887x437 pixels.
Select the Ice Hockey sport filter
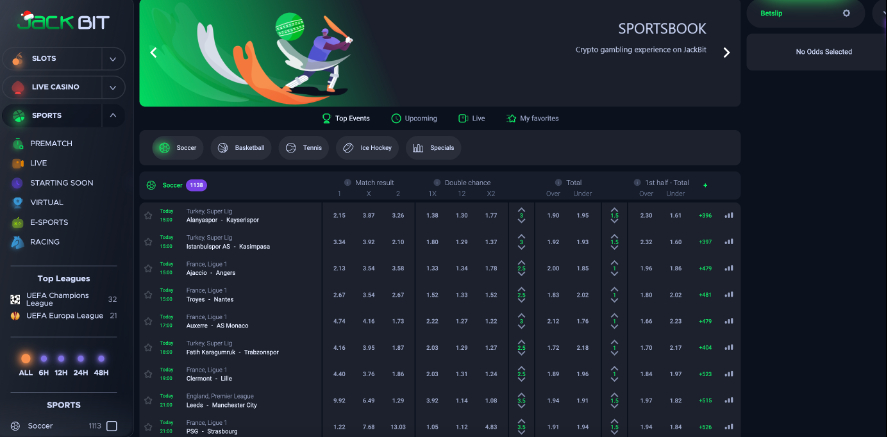point(367,148)
